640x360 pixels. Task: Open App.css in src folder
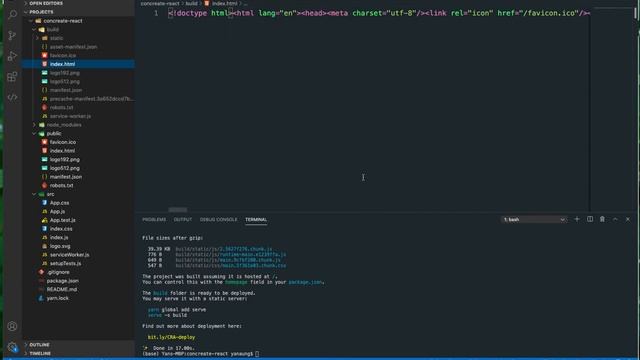tap(60, 203)
